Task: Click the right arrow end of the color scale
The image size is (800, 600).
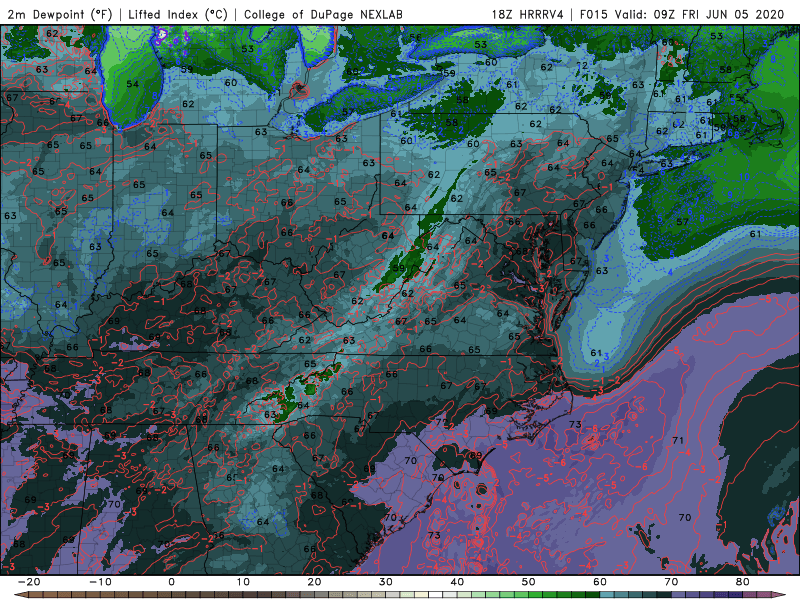Action: 781,595
